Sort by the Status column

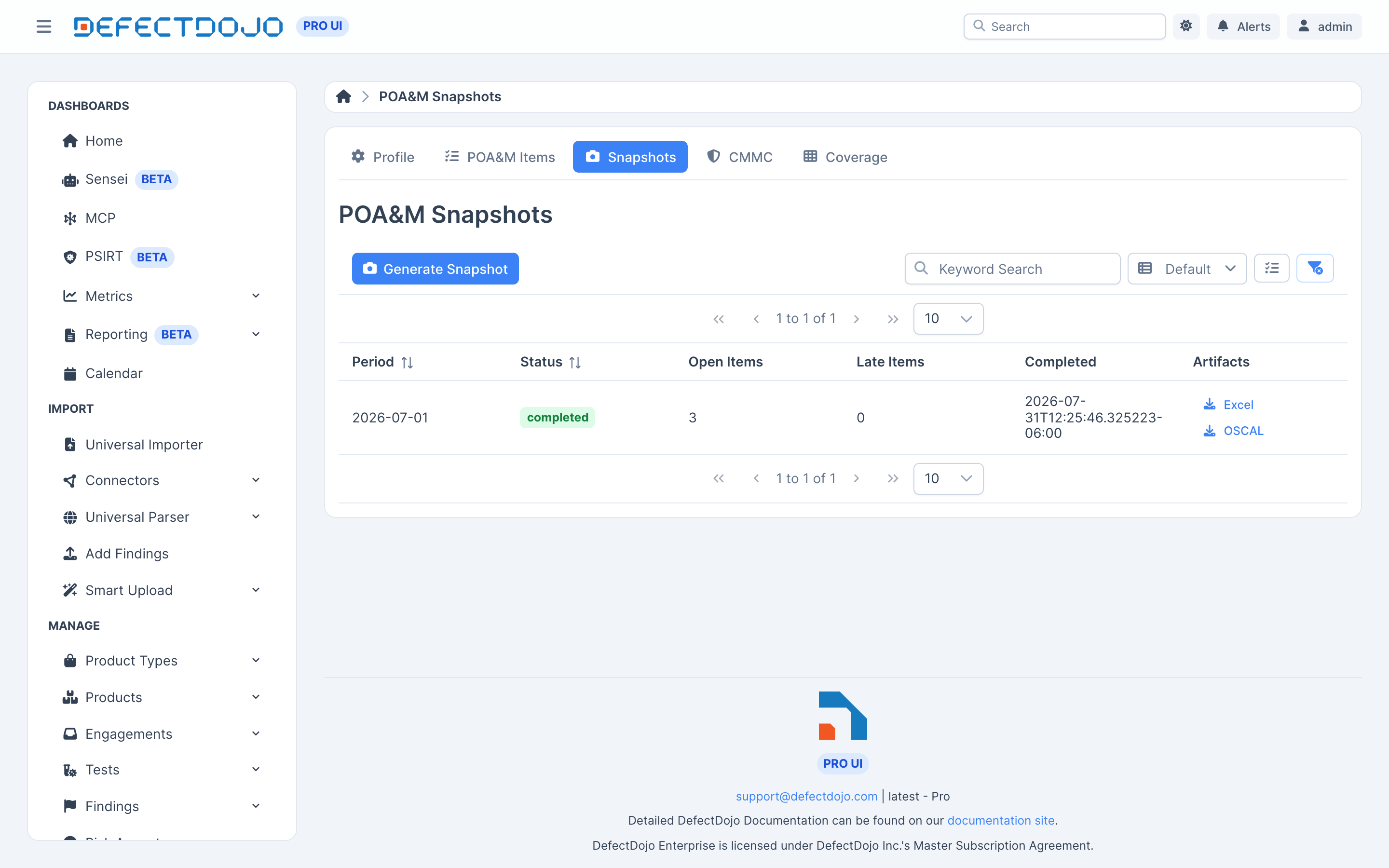(550, 362)
